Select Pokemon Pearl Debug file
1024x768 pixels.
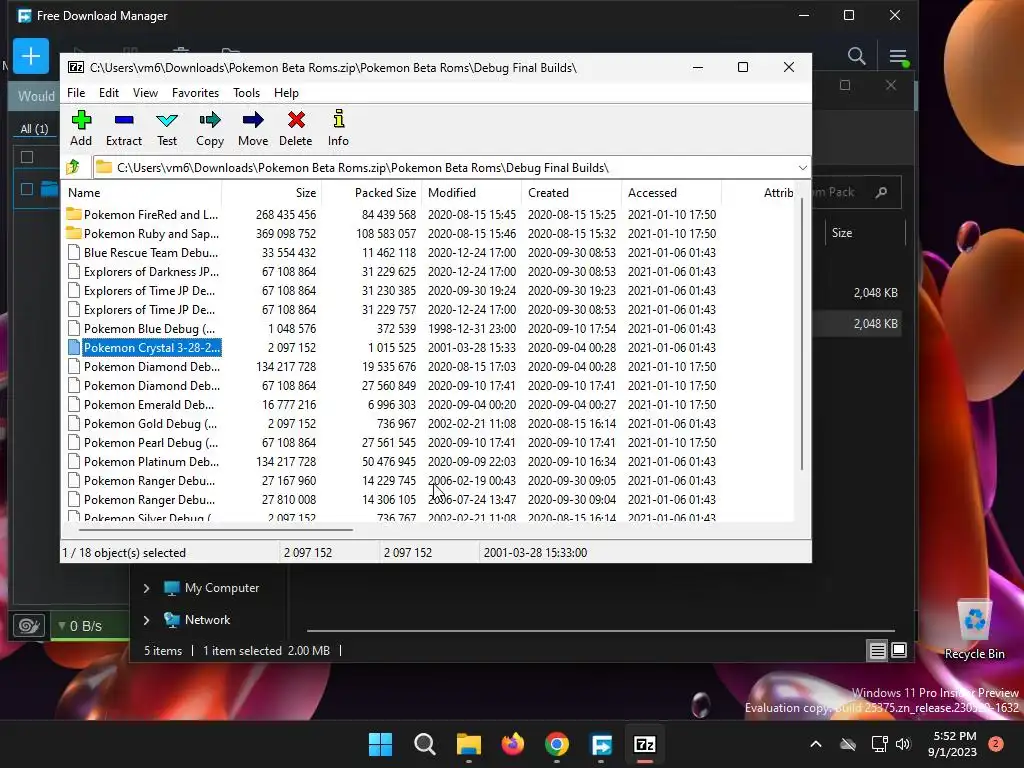[x=143, y=443]
